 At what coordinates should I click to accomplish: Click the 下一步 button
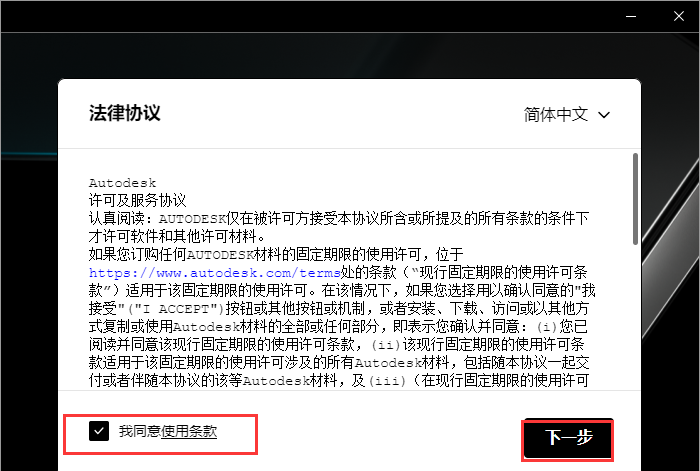click(568, 438)
